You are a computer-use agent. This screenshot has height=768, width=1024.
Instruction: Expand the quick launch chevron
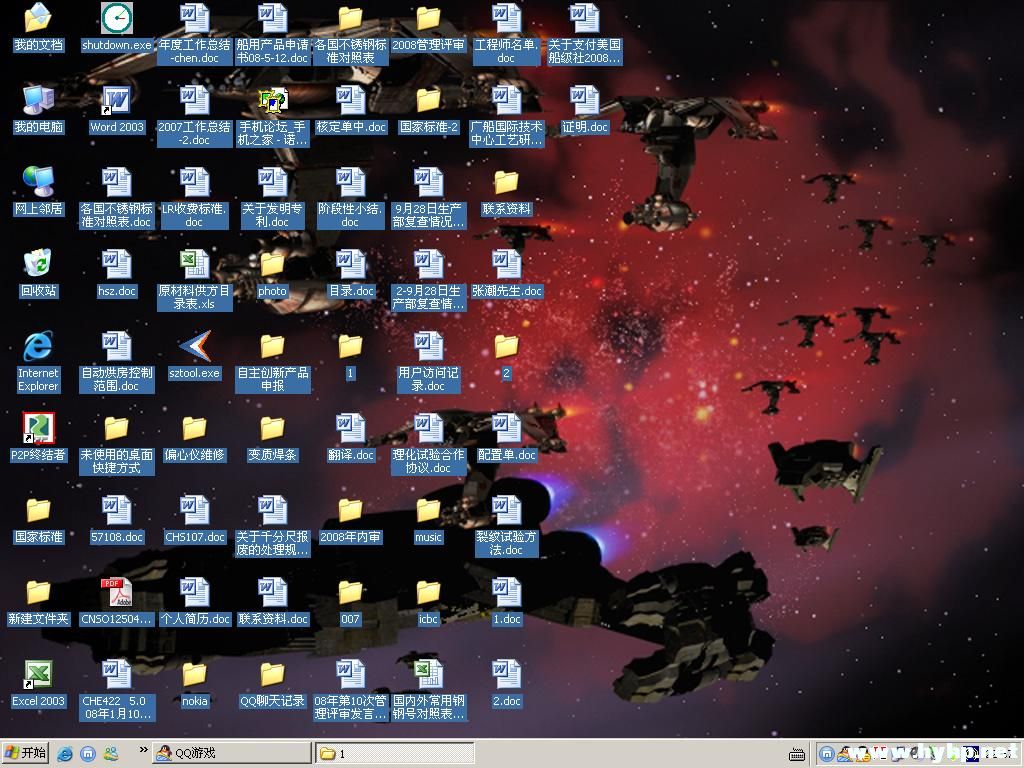tap(143, 750)
